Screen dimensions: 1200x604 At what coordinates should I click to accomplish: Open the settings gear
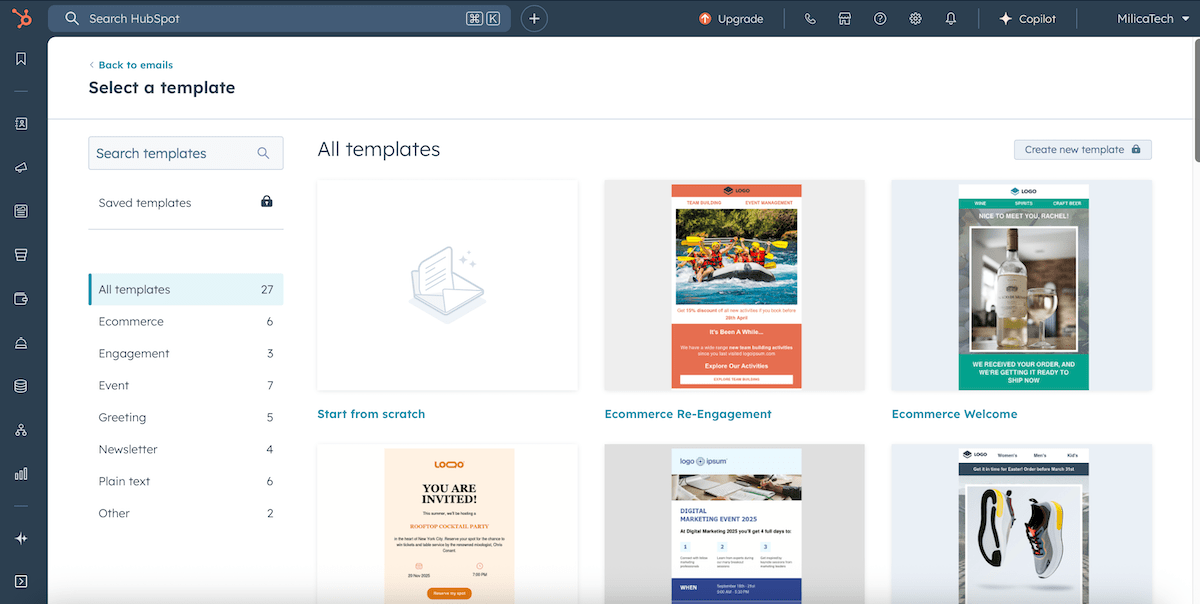point(915,18)
